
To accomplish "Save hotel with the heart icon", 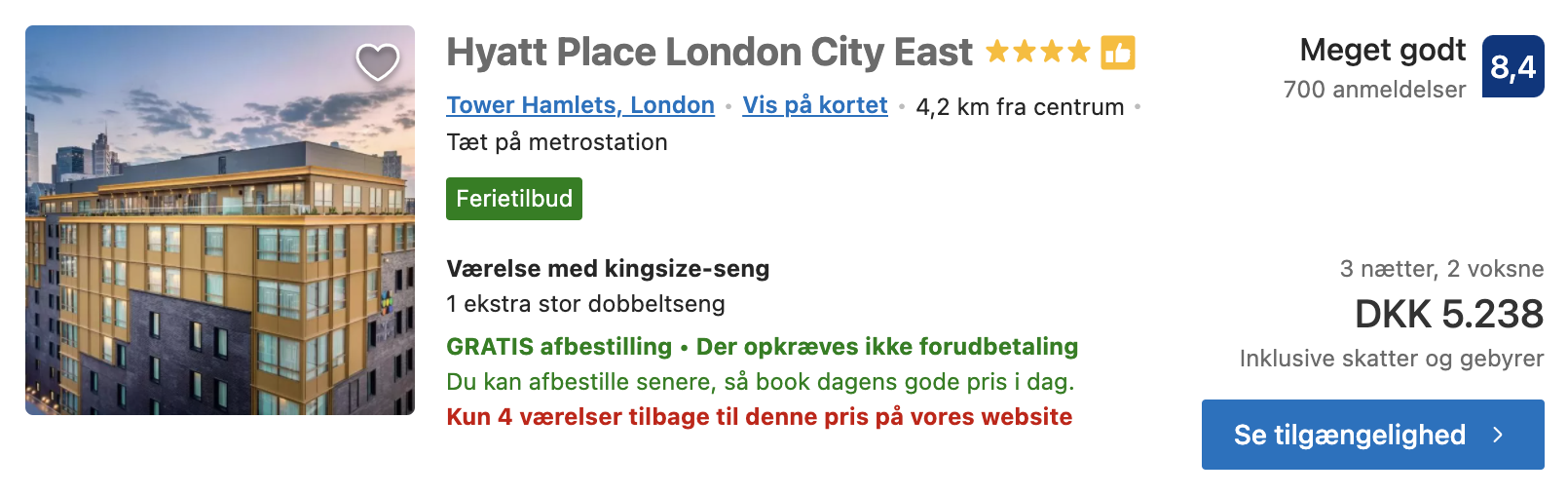I will [378, 62].
